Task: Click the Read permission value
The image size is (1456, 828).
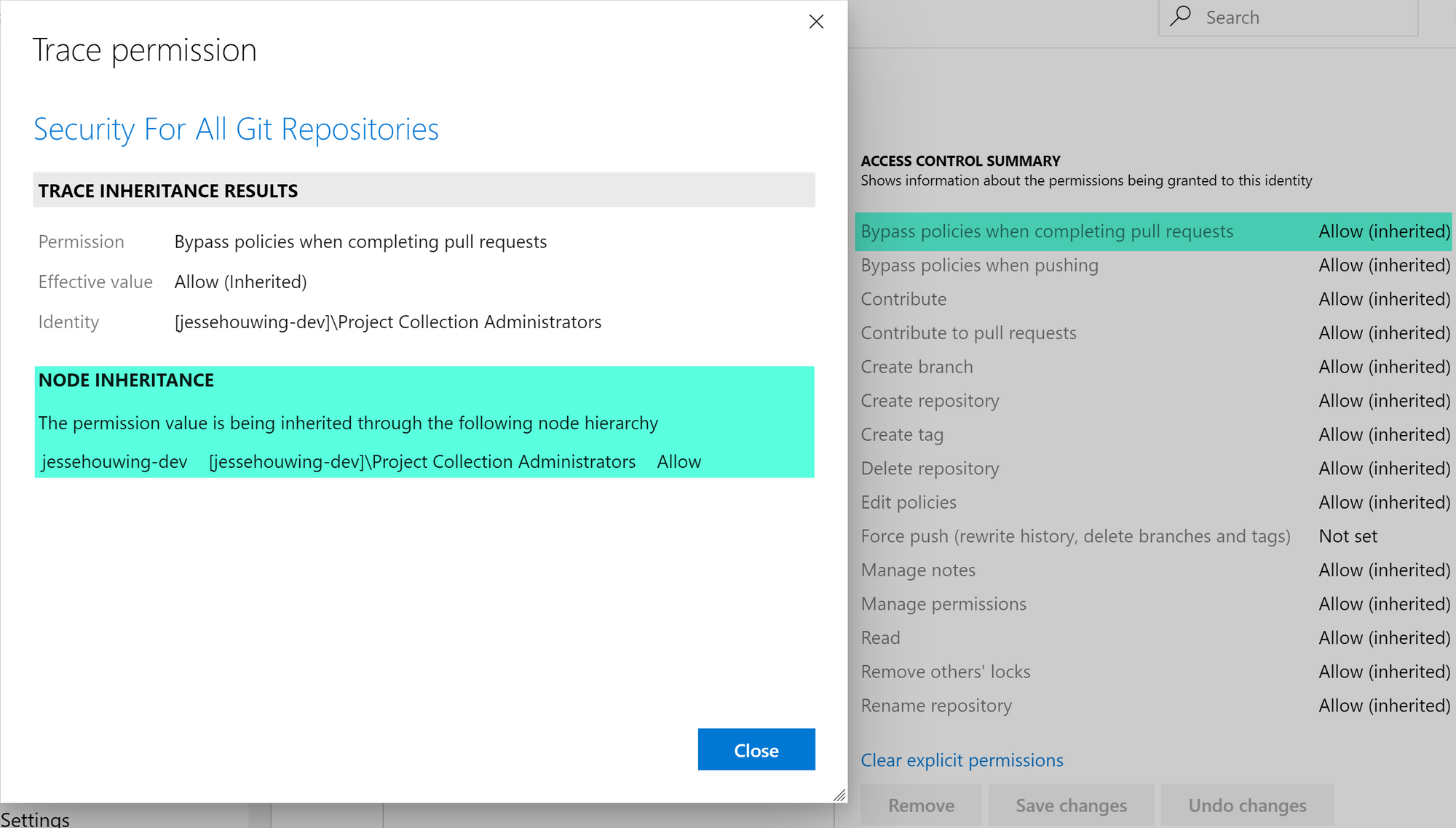Action: pyautogui.click(x=1384, y=638)
